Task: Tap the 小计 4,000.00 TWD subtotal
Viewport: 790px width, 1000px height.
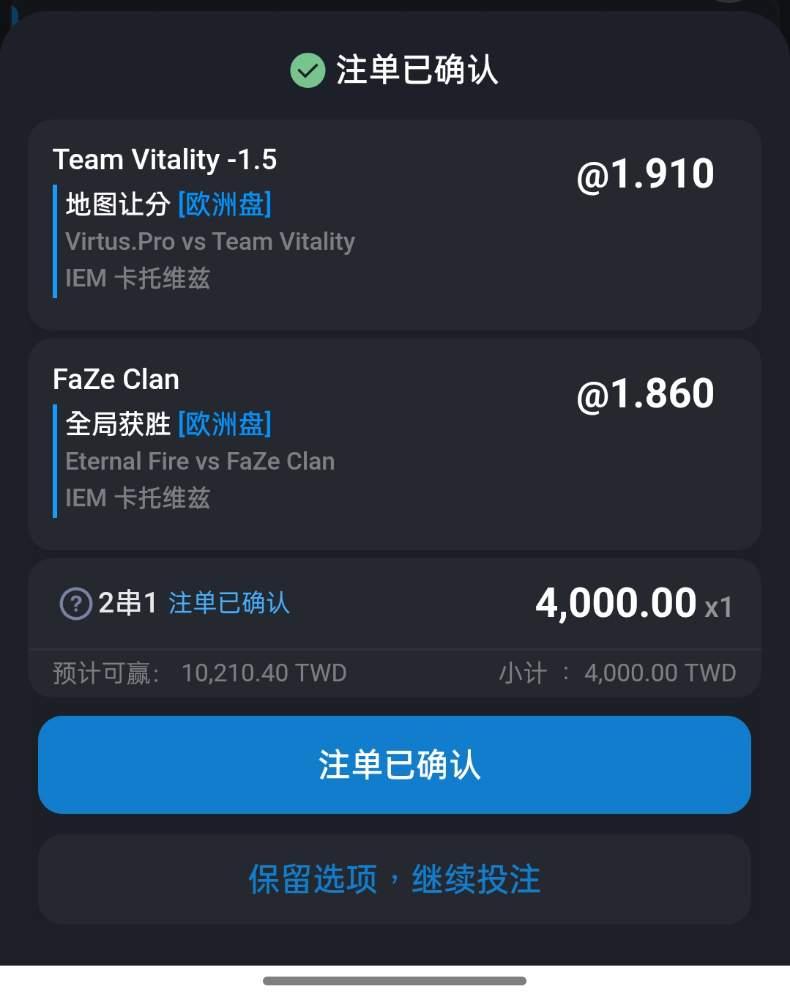Action: click(617, 673)
